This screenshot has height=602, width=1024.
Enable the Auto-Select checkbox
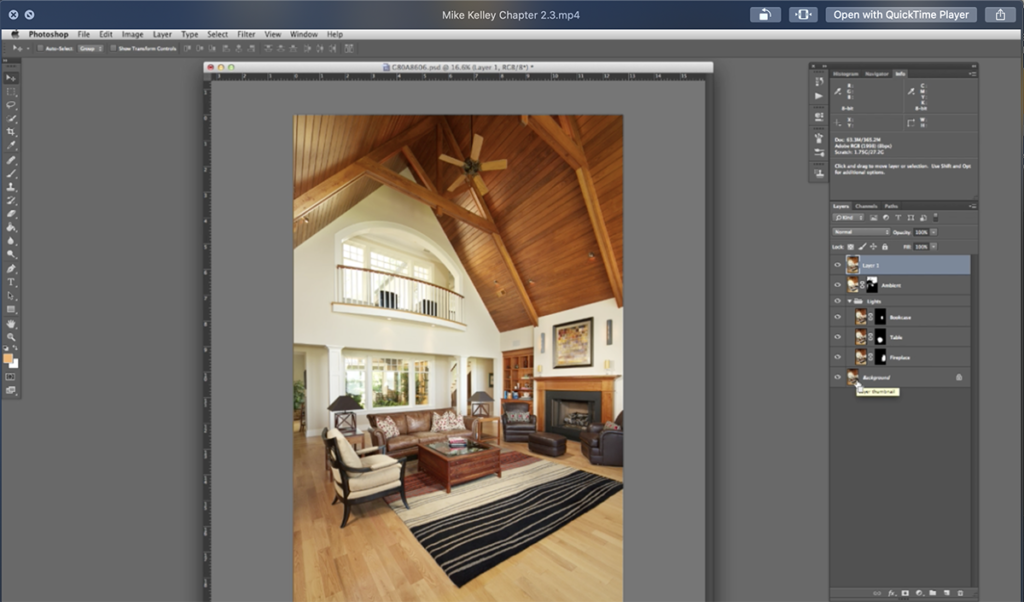pos(40,48)
